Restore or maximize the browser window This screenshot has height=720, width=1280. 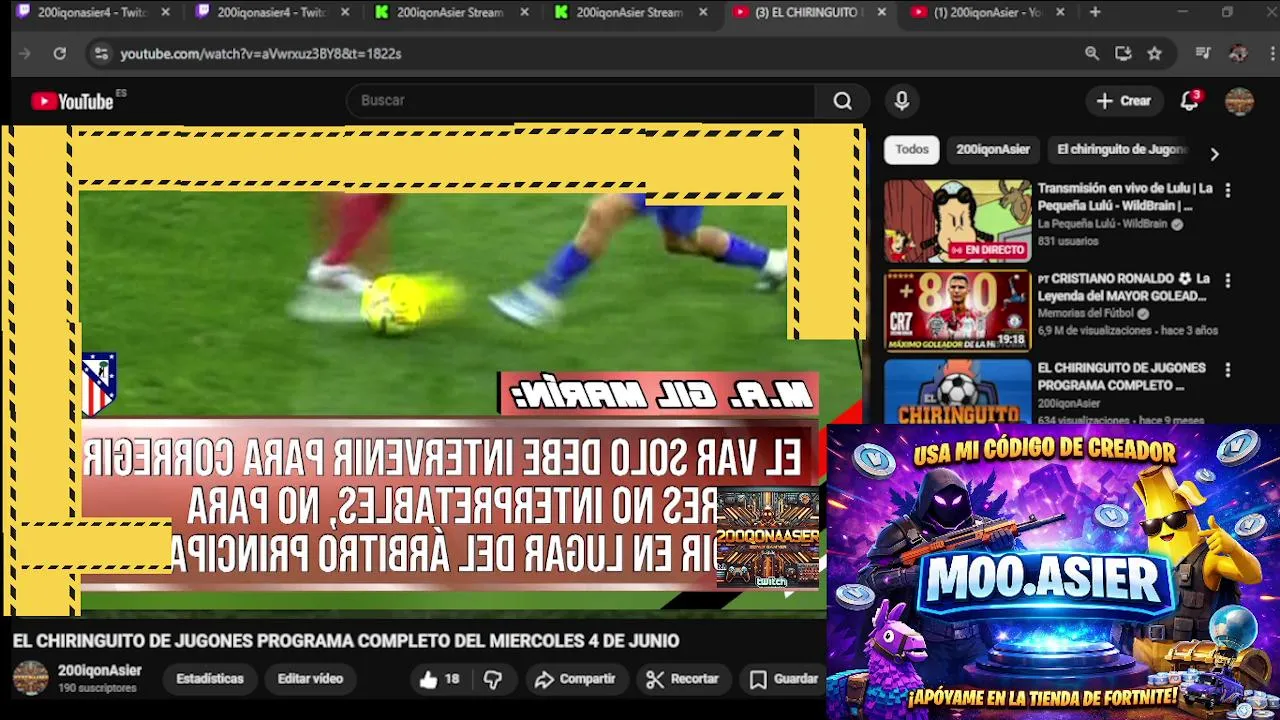[x=1228, y=13]
